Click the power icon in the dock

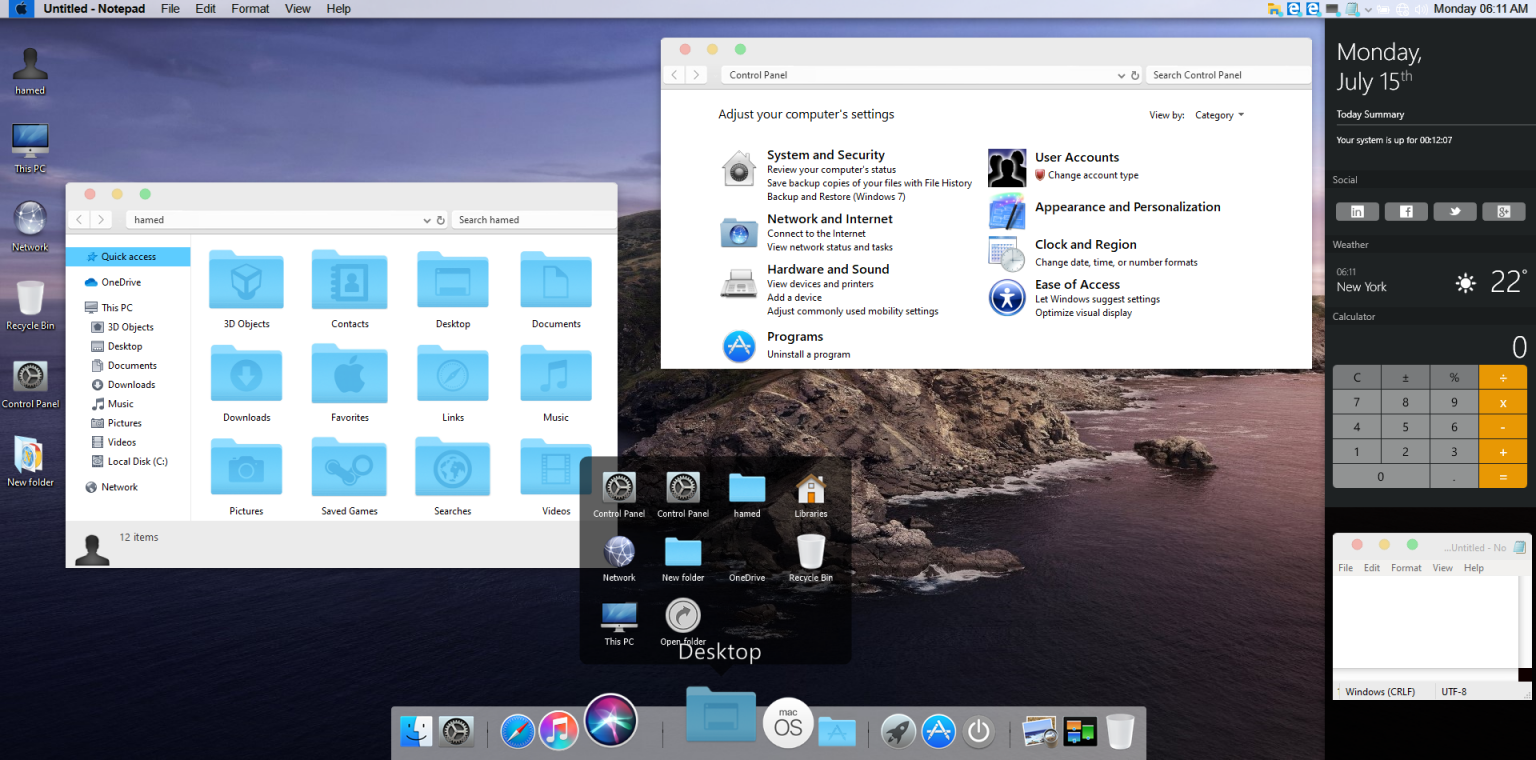coord(979,731)
